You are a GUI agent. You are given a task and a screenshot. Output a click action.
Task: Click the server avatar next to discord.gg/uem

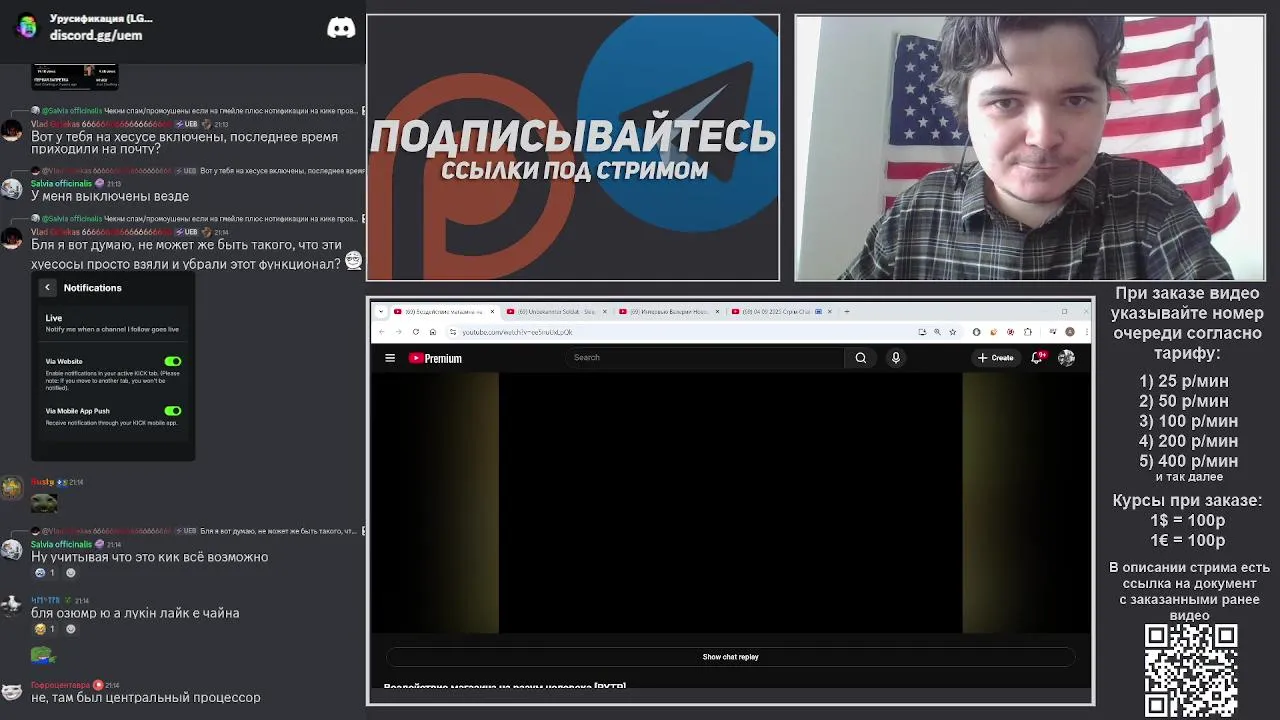click(27, 27)
